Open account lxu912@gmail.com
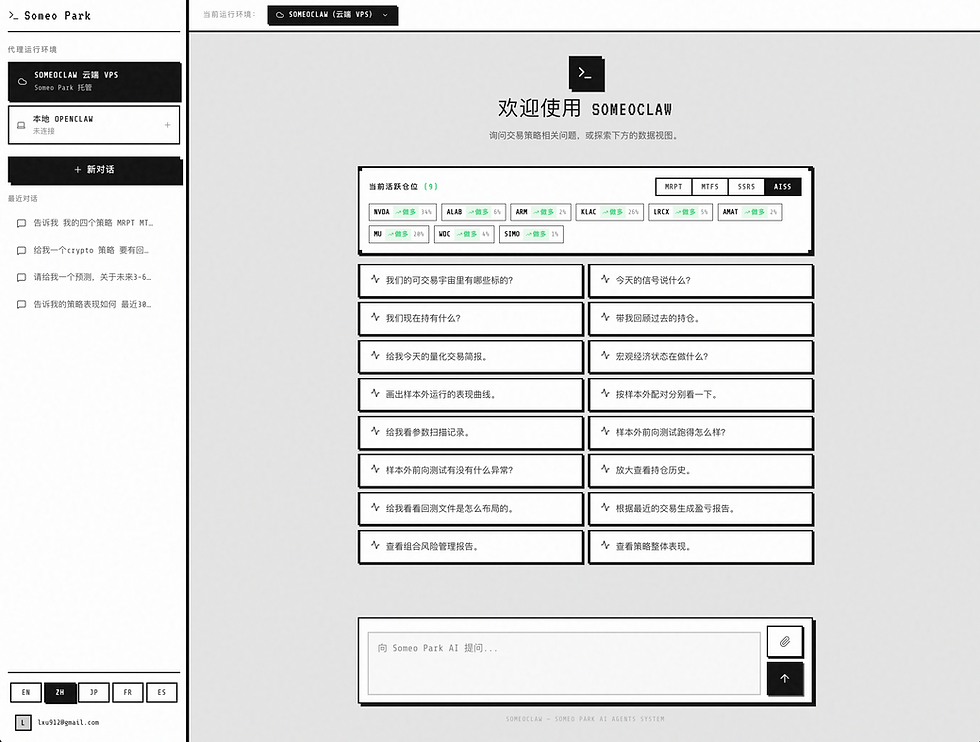The image size is (980, 742). (x=68, y=723)
